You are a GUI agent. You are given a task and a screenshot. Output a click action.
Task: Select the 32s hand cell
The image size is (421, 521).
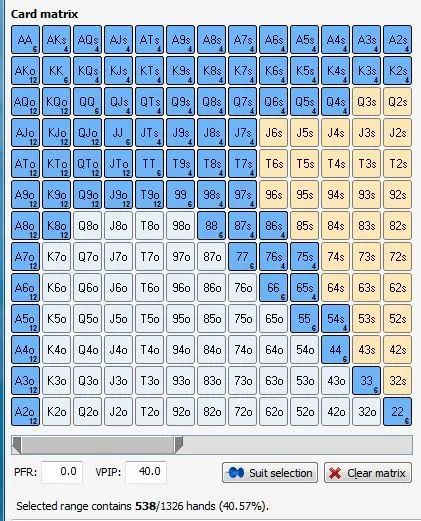point(397,381)
